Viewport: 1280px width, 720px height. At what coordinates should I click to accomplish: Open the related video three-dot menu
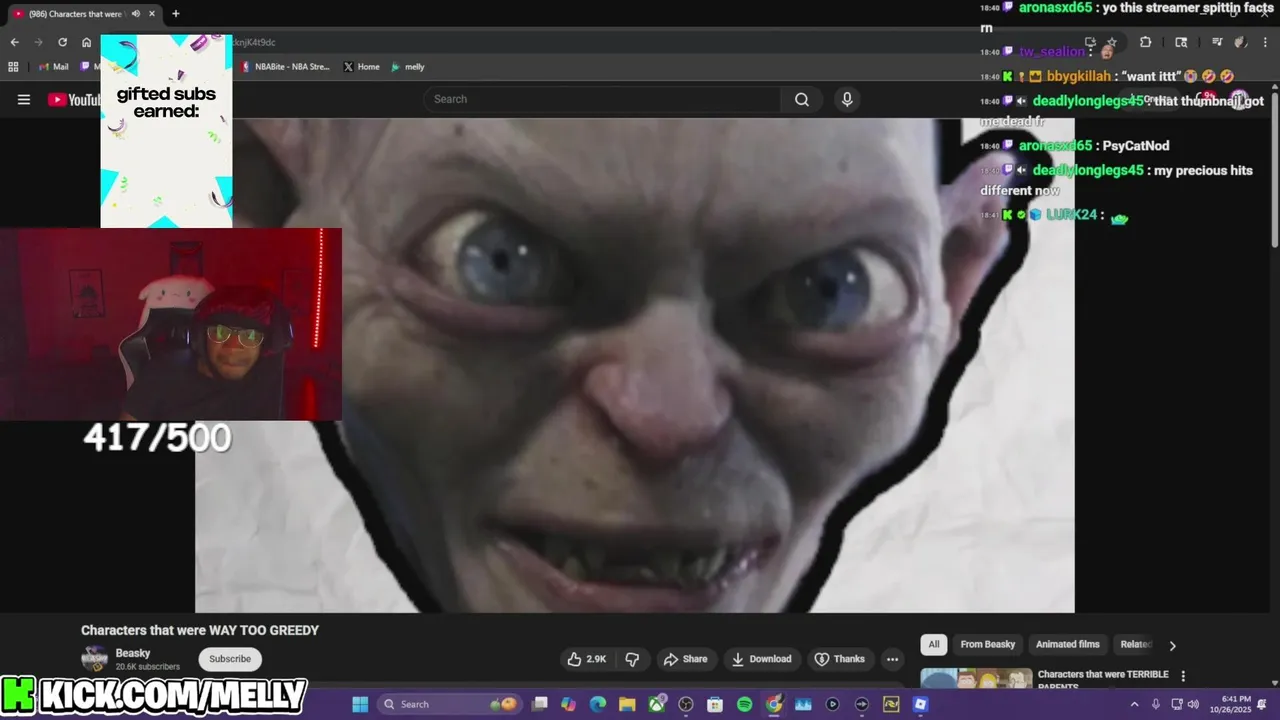point(1183,676)
